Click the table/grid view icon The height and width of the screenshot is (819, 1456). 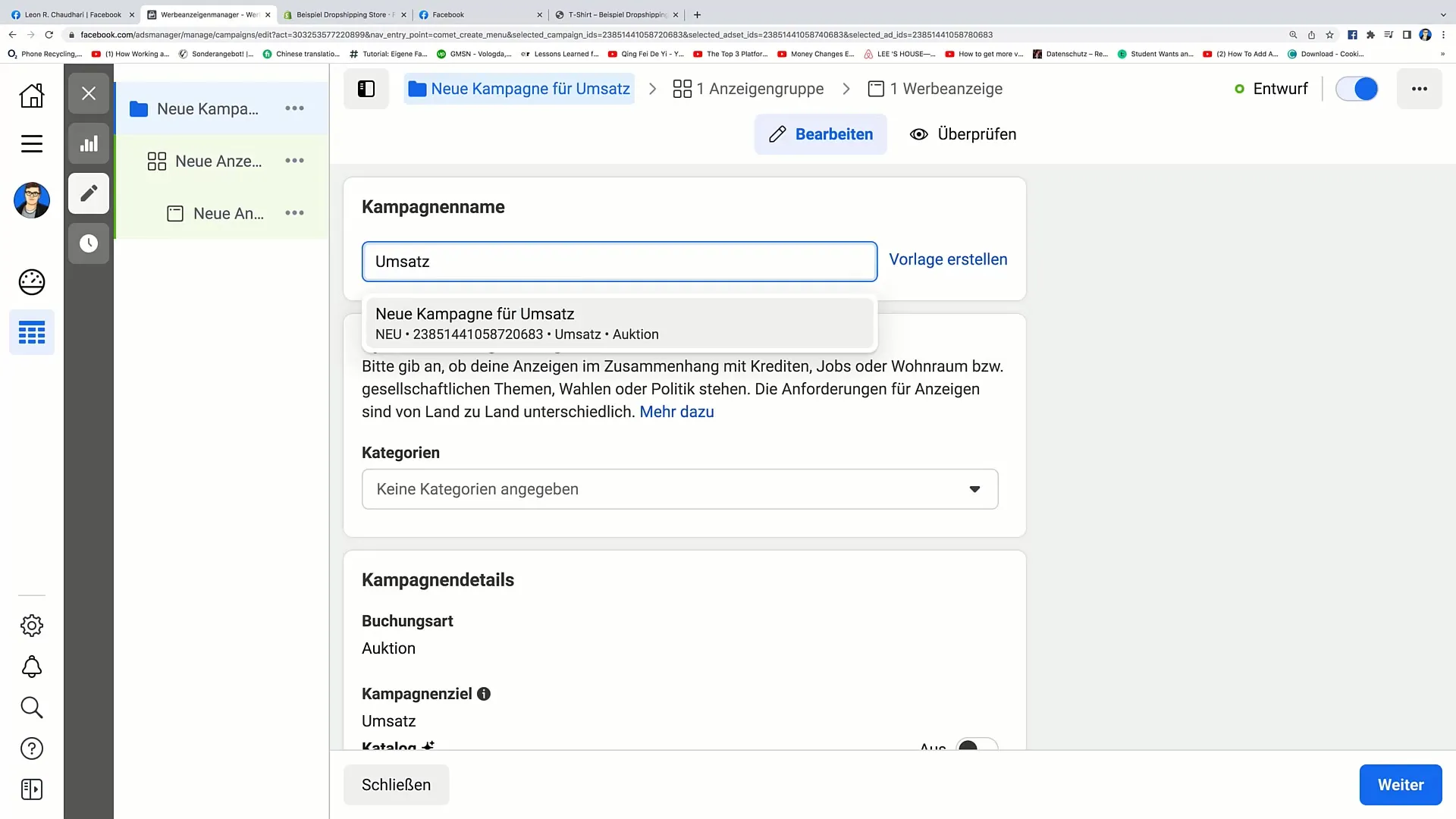[x=32, y=332]
